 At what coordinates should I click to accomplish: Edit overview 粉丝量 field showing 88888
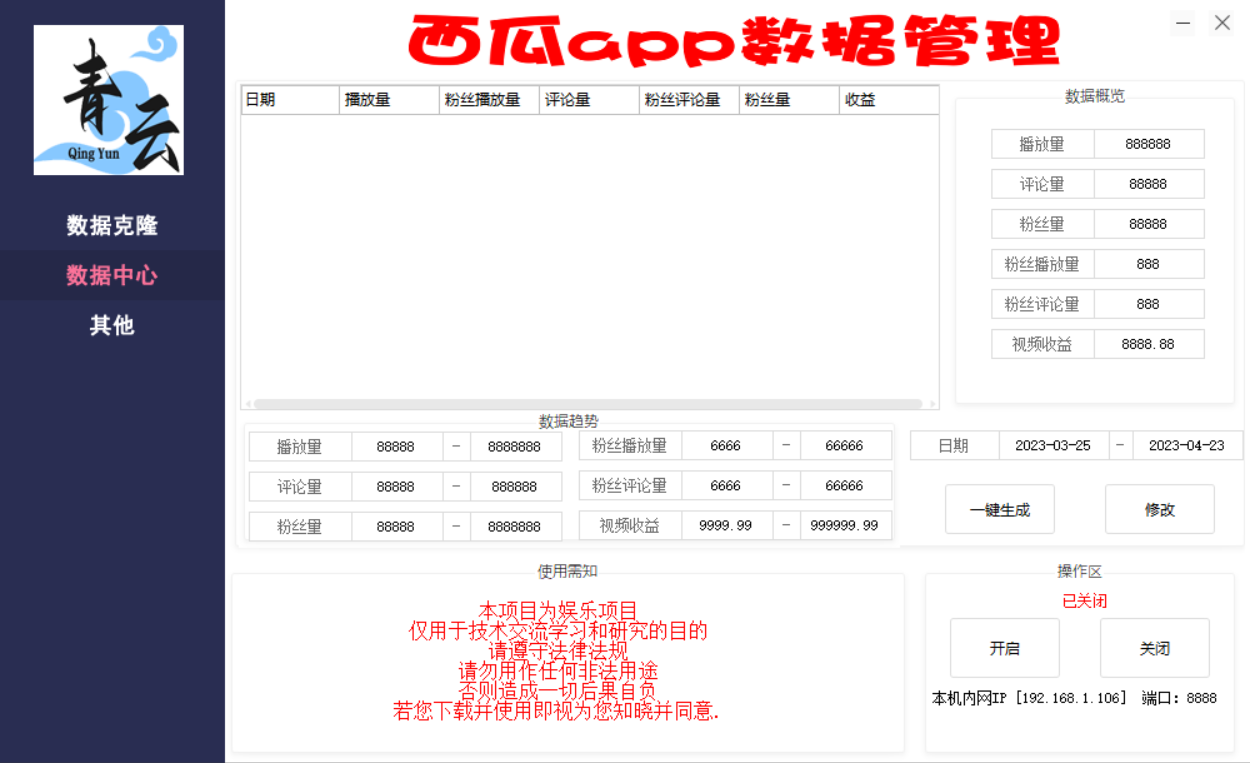[x=1148, y=224]
